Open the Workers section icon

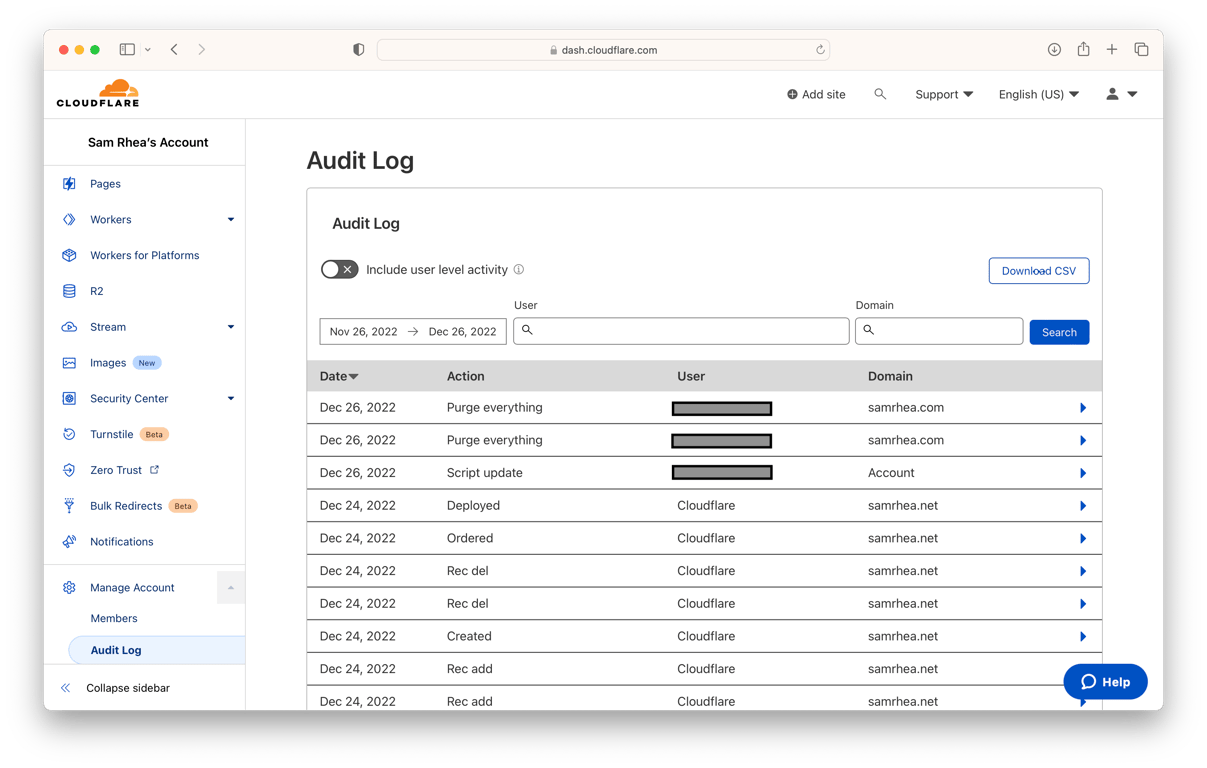68,219
